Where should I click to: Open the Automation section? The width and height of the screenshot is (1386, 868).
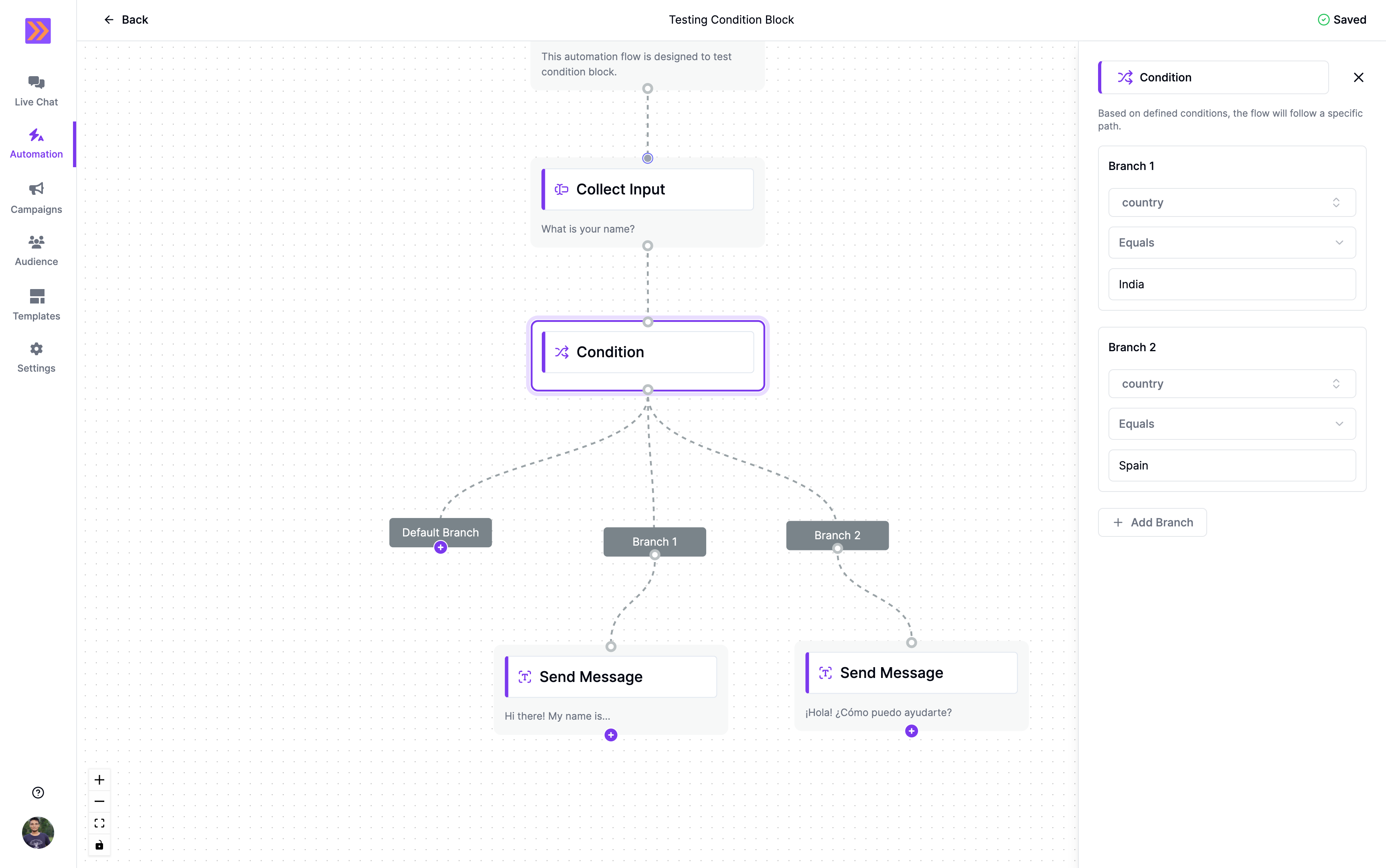pyautogui.click(x=36, y=144)
